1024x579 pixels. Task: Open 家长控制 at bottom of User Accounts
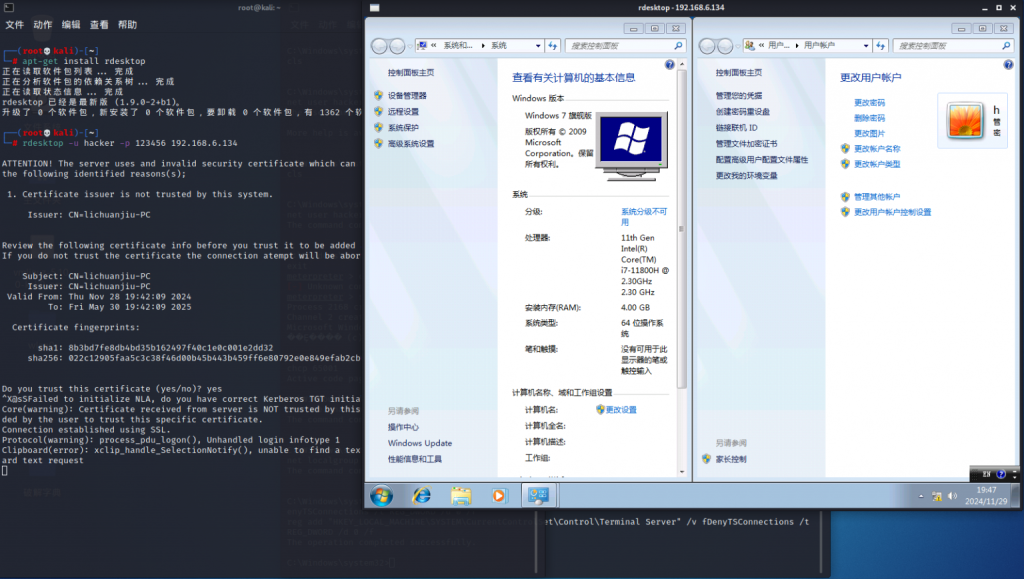731,459
